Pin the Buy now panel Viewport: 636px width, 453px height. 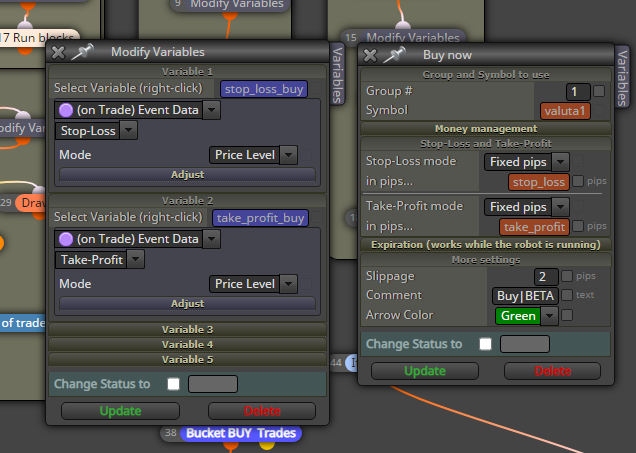pos(395,55)
